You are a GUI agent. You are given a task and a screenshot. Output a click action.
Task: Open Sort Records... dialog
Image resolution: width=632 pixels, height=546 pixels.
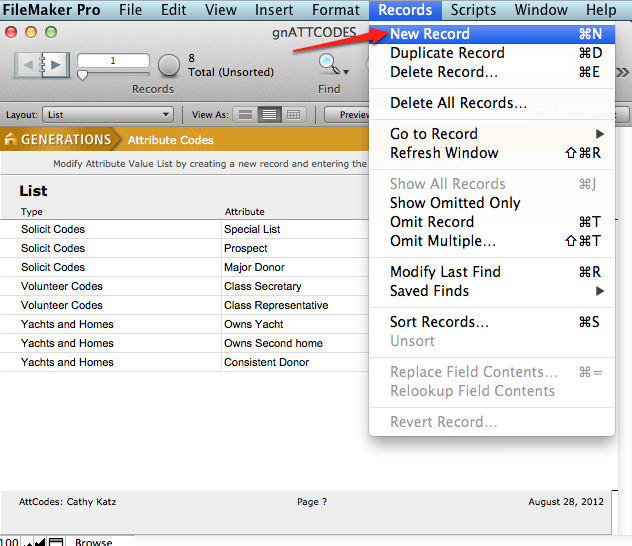(x=492, y=322)
